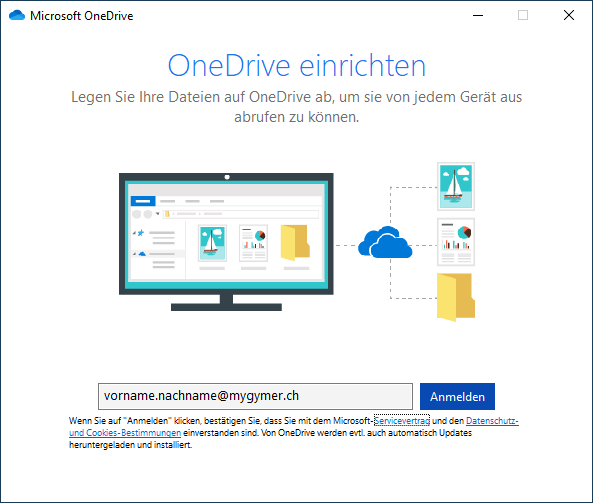
Task: Click the chart document thumbnail inside monitor
Action: point(253,243)
